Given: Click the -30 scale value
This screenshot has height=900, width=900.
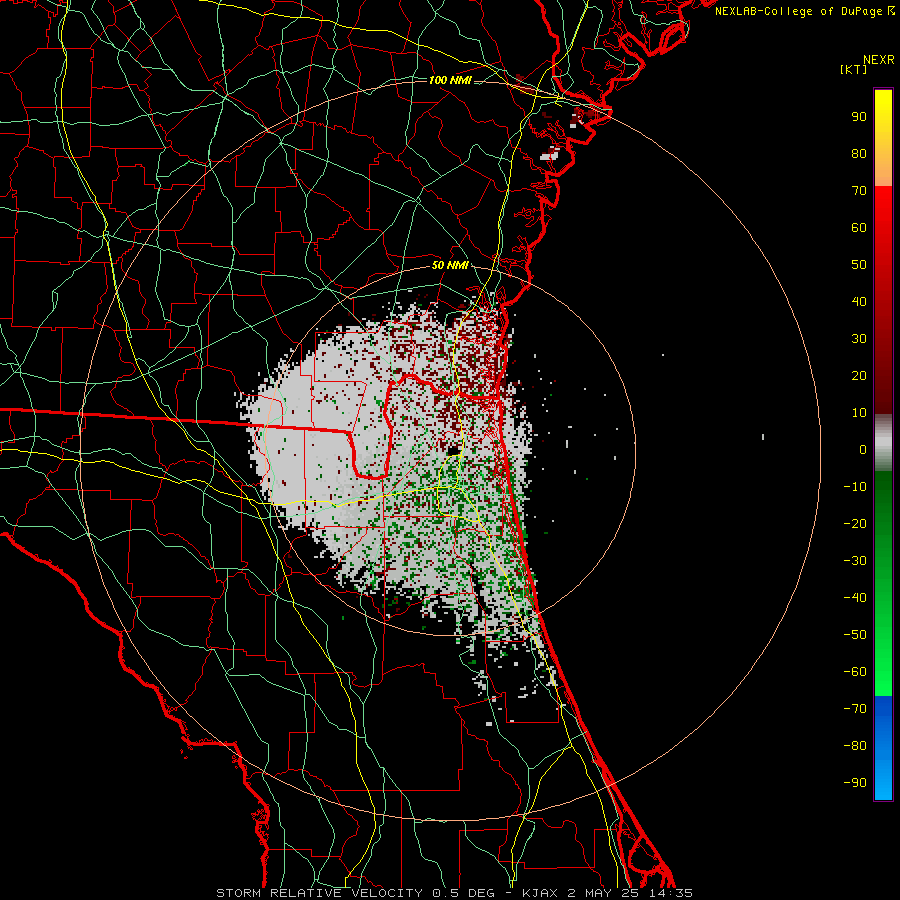Looking at the screenshot, I should click(855, 561).
